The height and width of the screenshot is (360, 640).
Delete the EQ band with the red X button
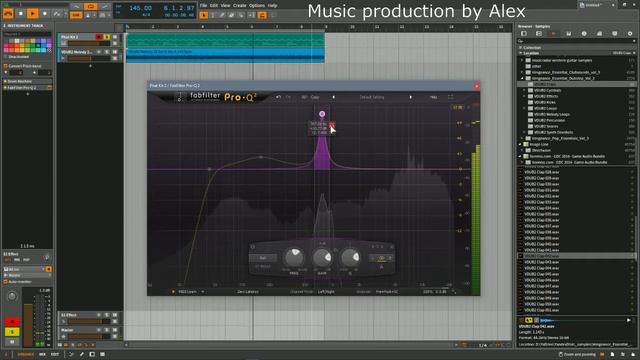[x=332, y=124]
